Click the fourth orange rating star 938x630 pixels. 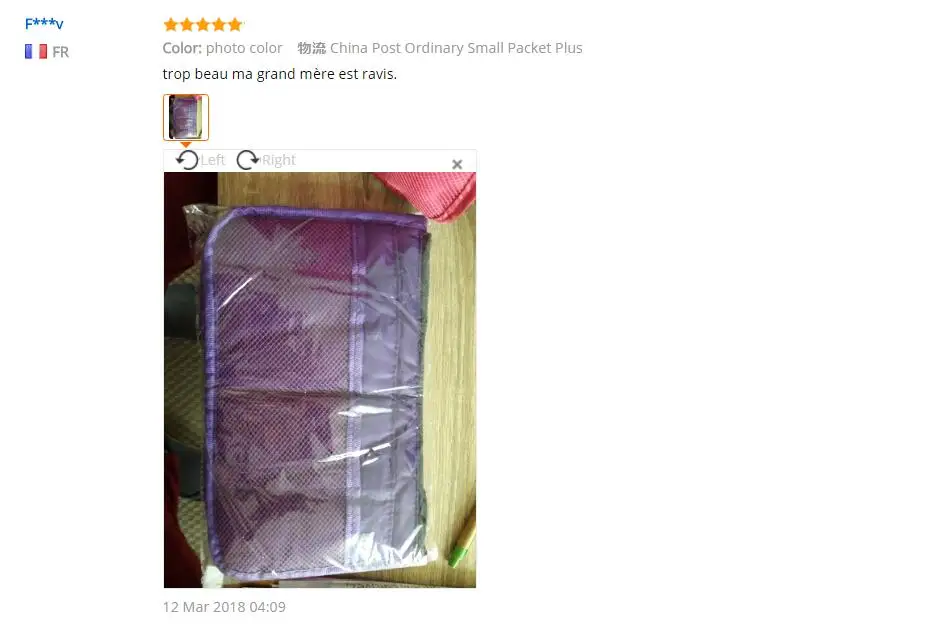(219, 25)
